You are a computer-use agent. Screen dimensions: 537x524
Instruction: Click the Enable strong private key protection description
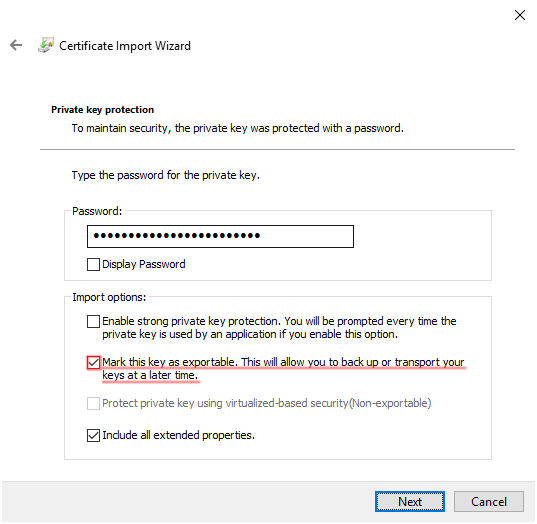[x=279, y=327]
